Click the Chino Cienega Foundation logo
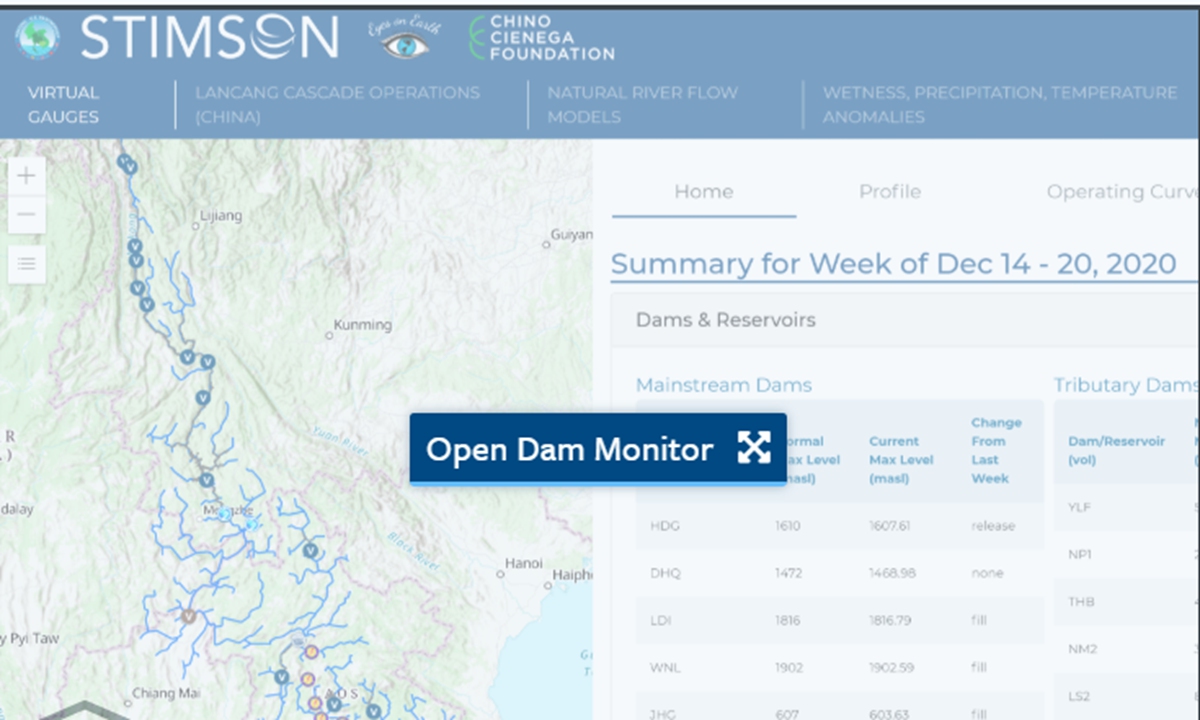This screenshot has width=1200, height=720. tap(541, 38)
